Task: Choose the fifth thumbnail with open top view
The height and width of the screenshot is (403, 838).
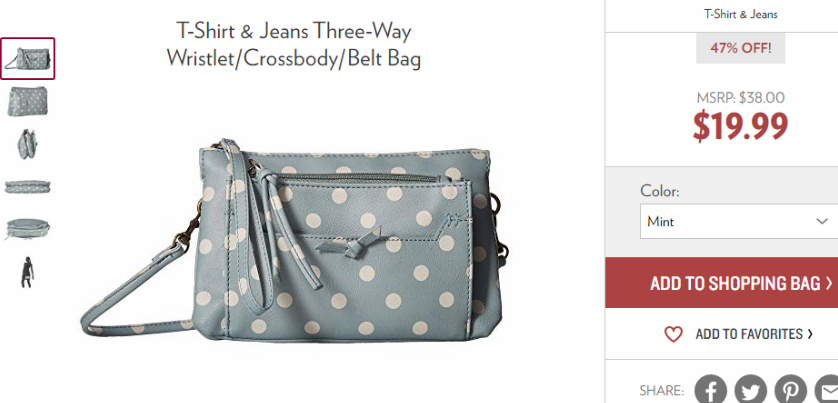Action: [27, 229]
